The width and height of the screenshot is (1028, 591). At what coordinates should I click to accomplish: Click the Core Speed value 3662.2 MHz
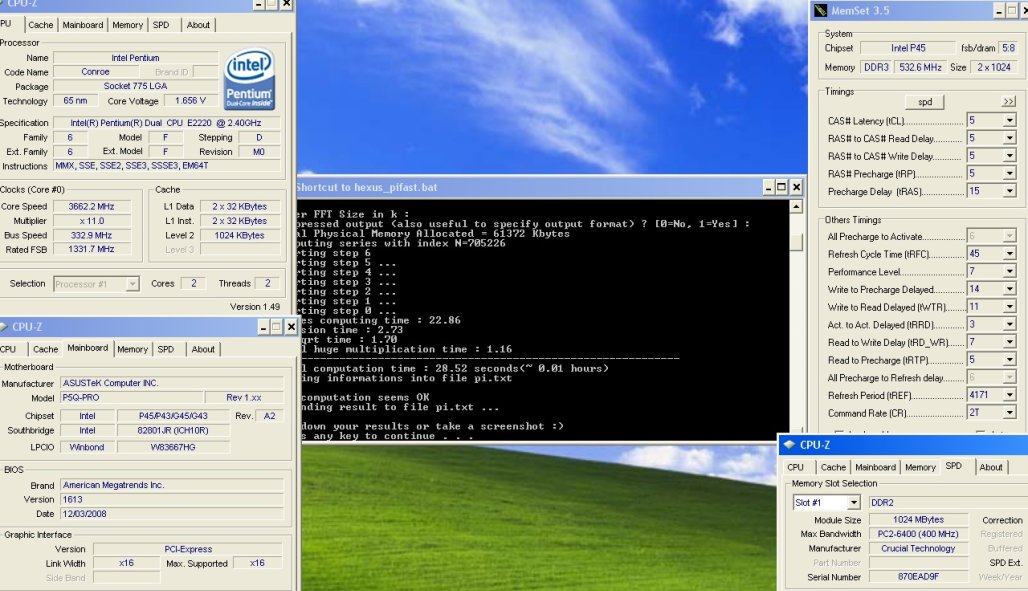(x=91, y=207)
